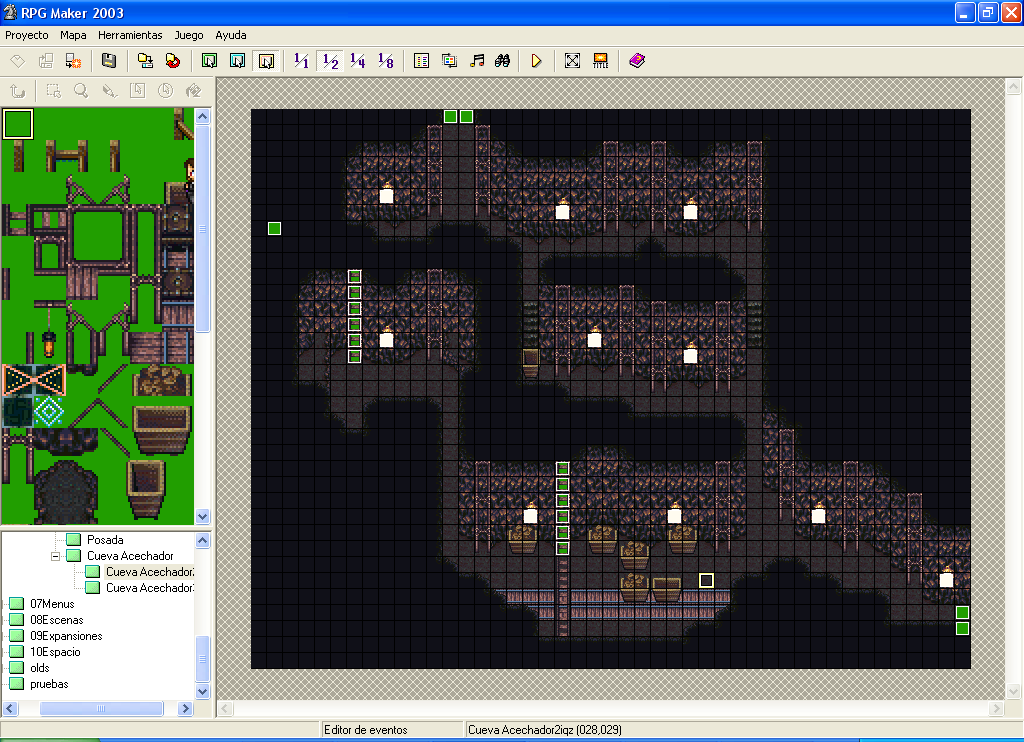This screenshot has height=742, width=1024.
Task: Pick the orange bowtie tile in palette
Action: coord(34,380)
